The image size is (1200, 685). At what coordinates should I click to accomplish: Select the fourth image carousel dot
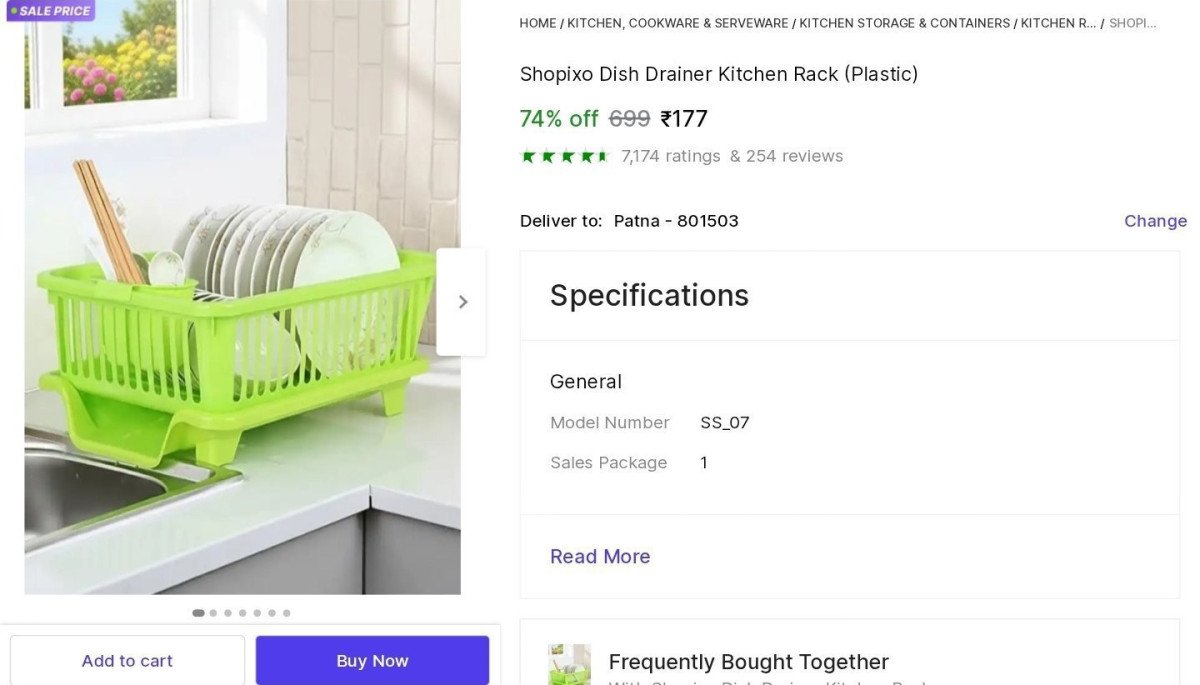click(x=242, y=613)
